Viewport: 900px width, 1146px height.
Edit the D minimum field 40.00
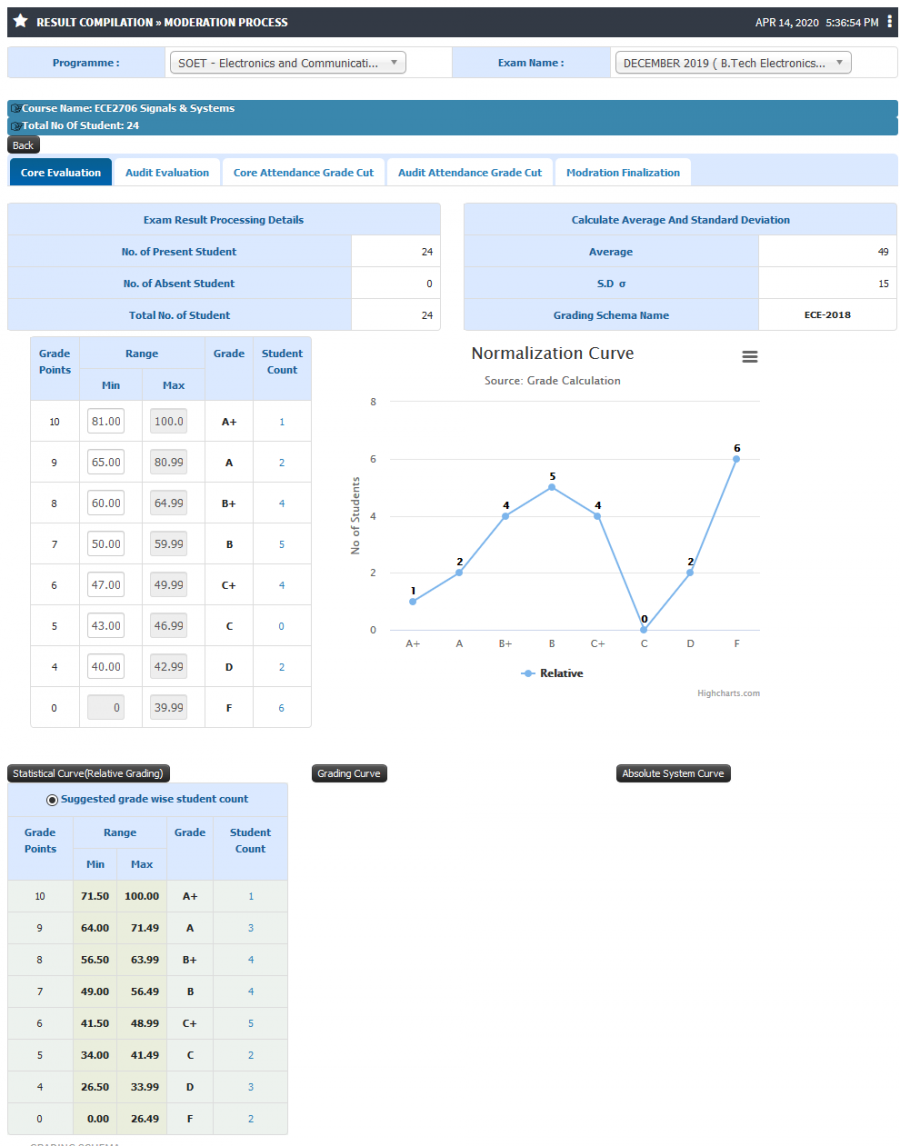tap(105, 667)
